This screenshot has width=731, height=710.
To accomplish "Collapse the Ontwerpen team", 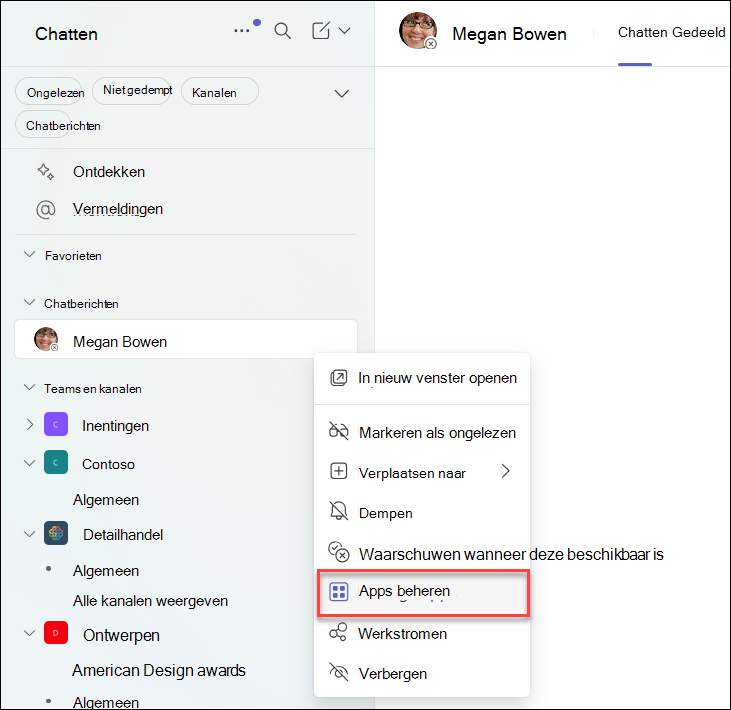I will 29,634.
